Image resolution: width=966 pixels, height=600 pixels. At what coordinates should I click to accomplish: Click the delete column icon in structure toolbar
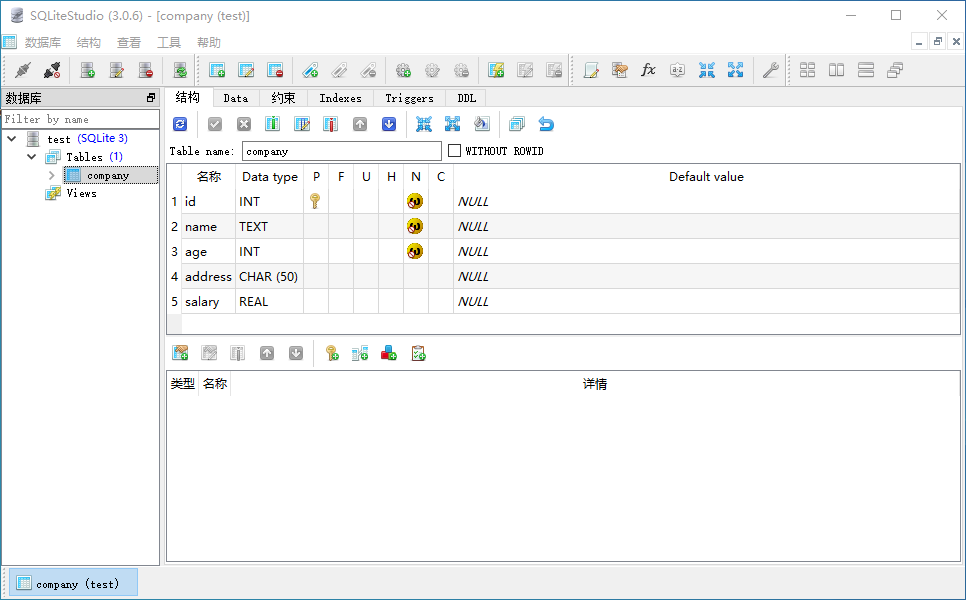tap(331, 124)
